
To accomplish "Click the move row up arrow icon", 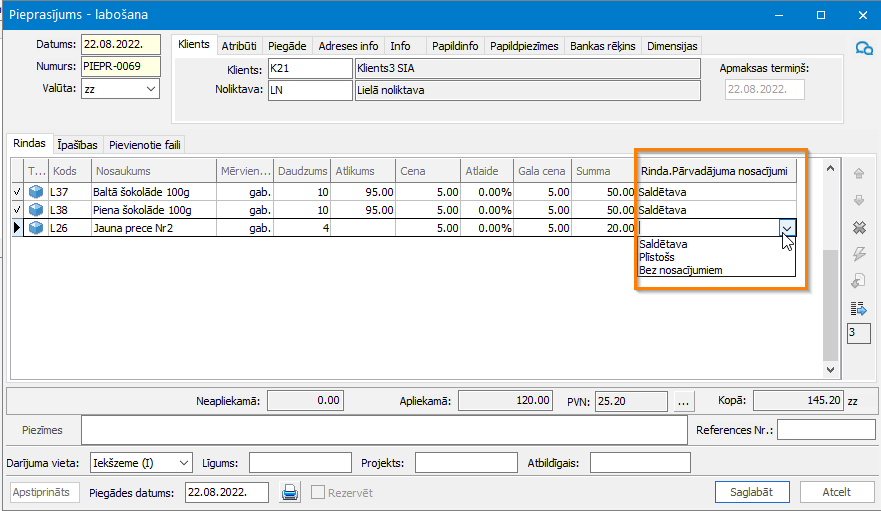I will tap(857, 173).
